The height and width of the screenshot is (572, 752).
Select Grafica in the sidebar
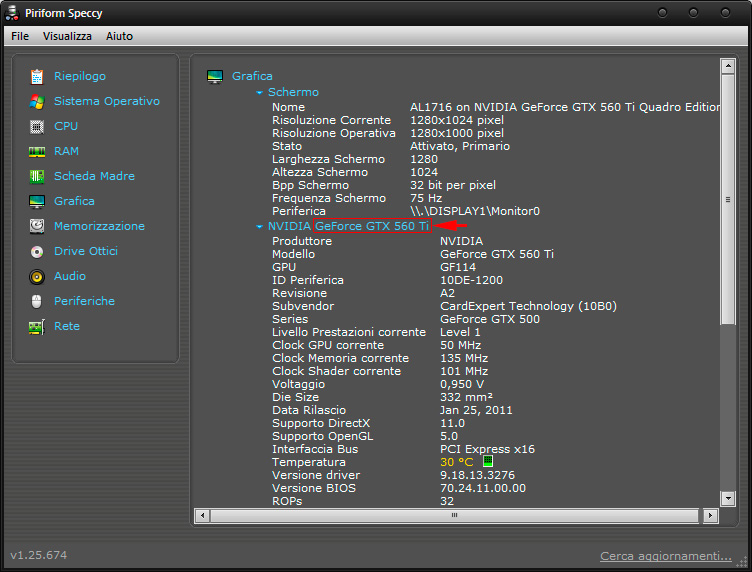coord(74,201)
